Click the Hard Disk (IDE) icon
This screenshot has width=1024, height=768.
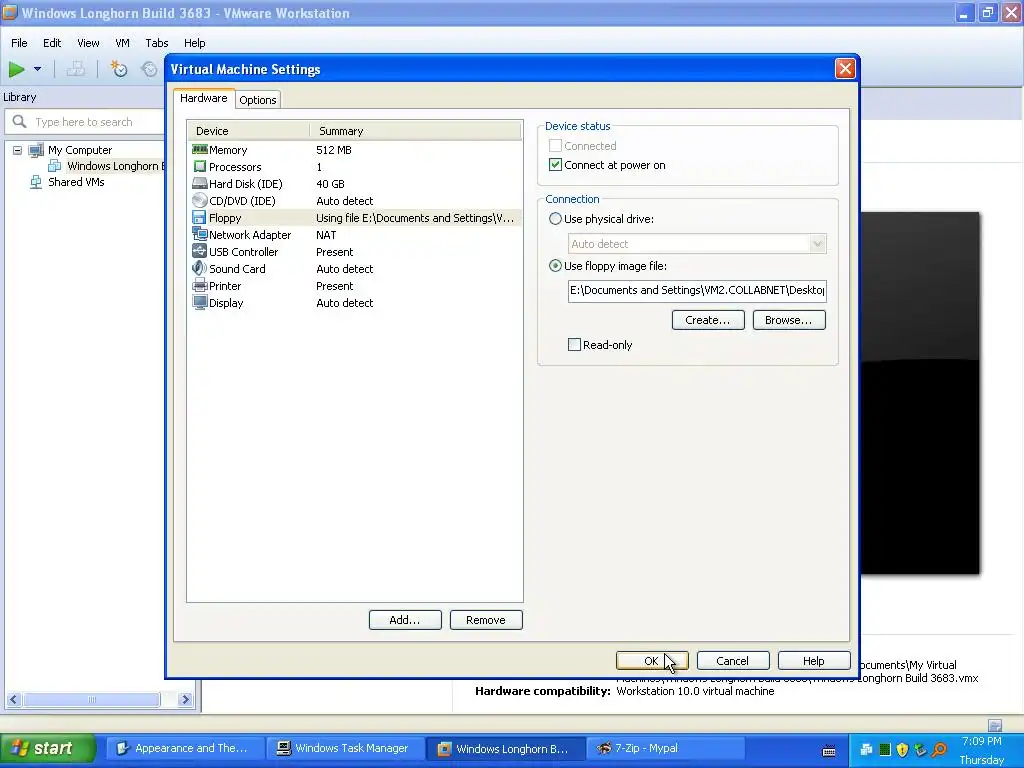200,184
